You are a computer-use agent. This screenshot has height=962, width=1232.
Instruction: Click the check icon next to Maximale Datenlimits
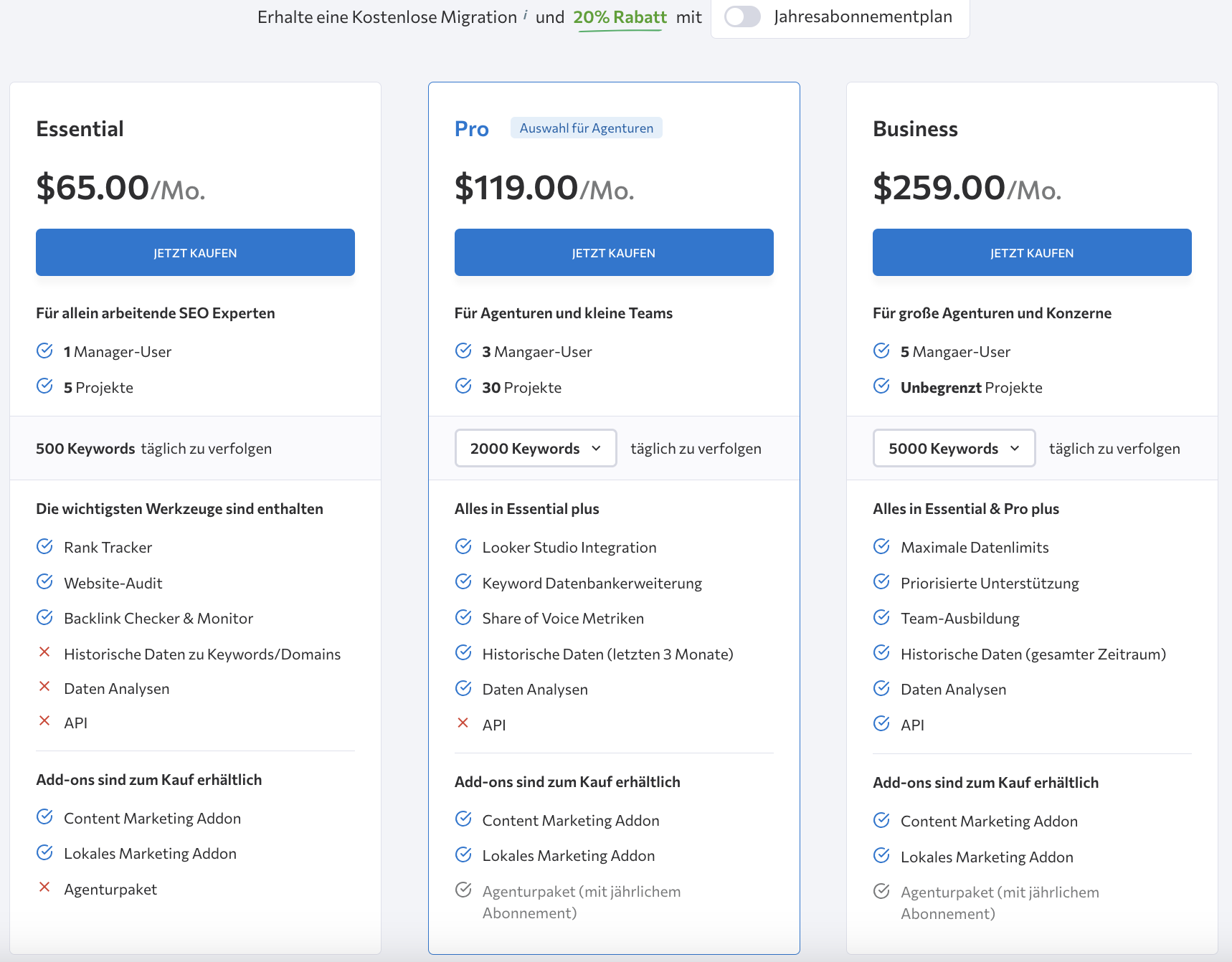click(x=881, y=546)
